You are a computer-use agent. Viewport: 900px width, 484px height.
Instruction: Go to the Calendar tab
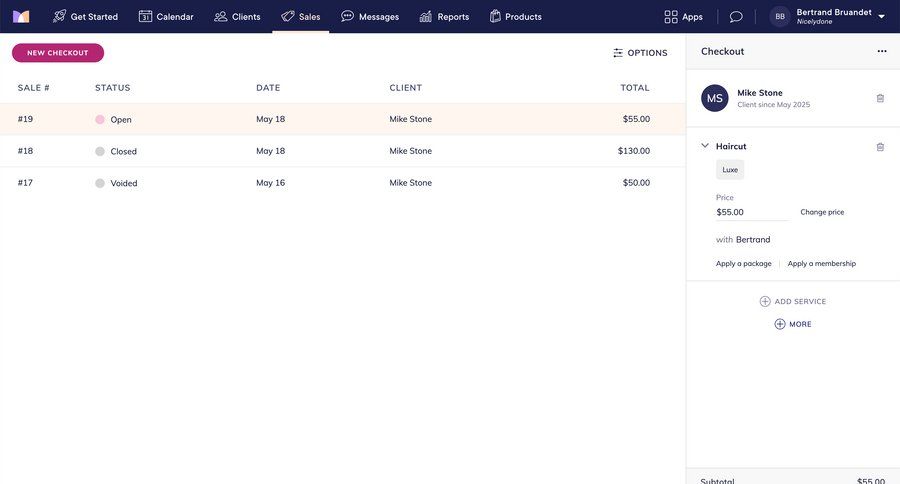coord(166,17)
